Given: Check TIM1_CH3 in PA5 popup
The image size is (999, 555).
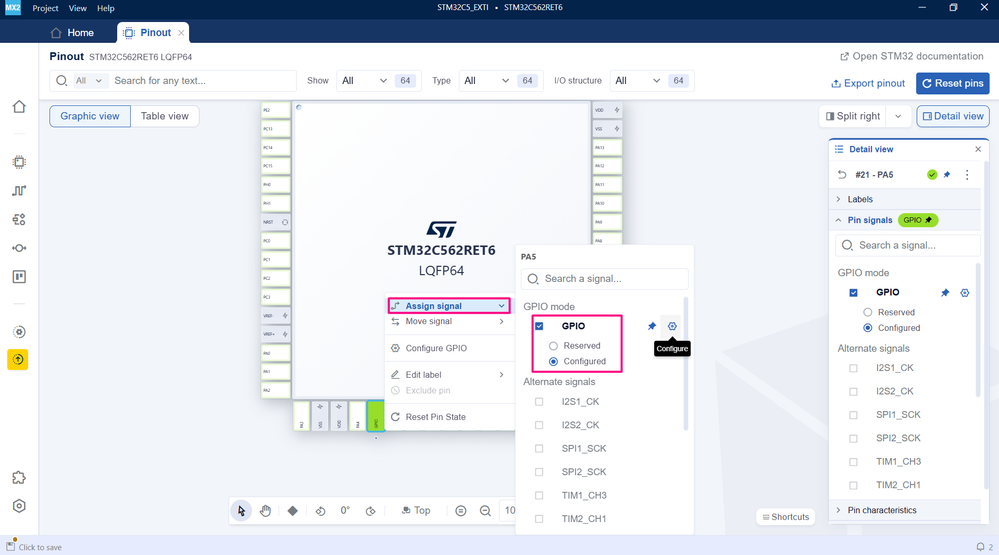Looking at the screenshot, I should tap(539, 495).
